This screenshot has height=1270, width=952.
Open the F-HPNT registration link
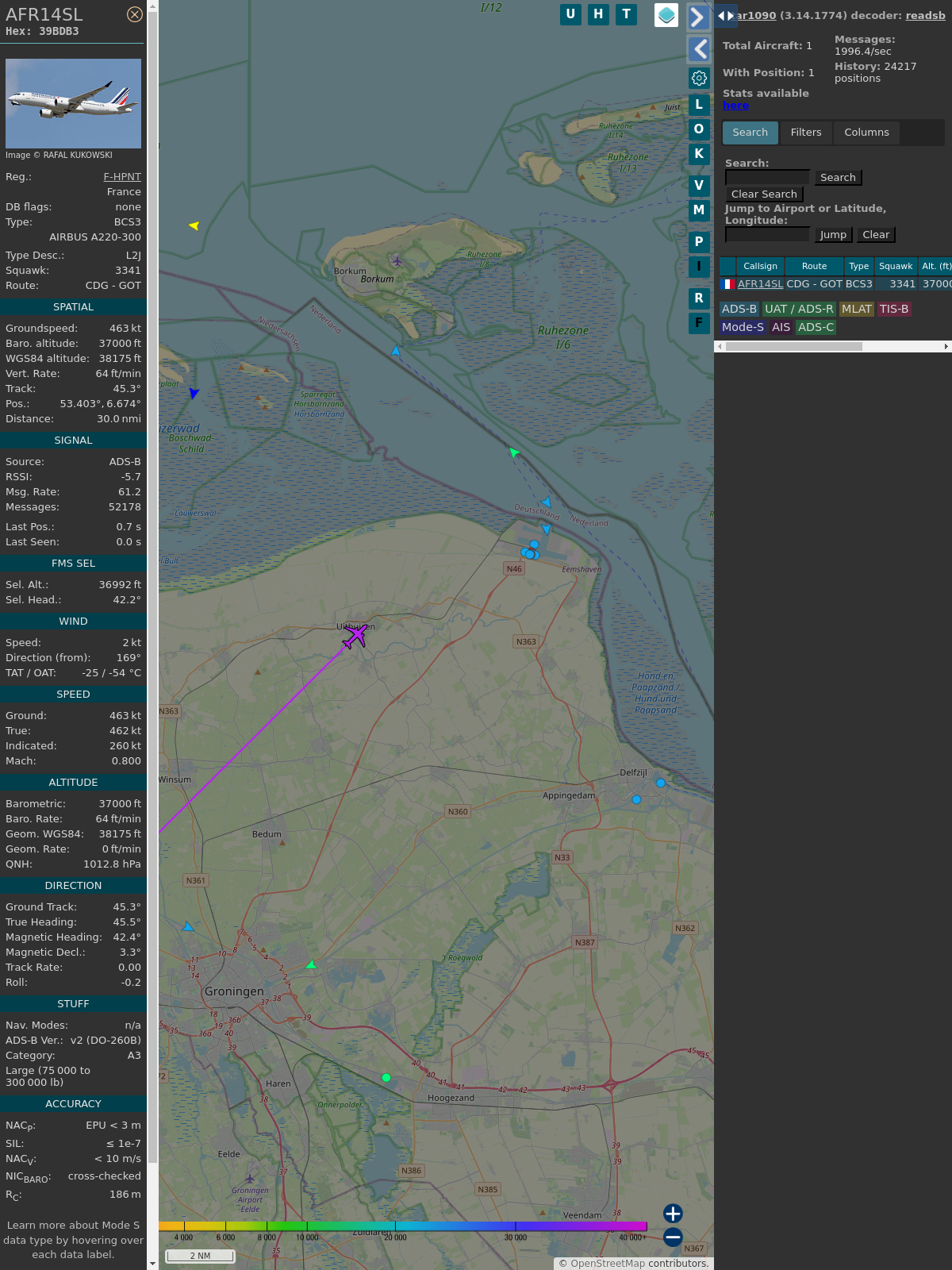122,177
